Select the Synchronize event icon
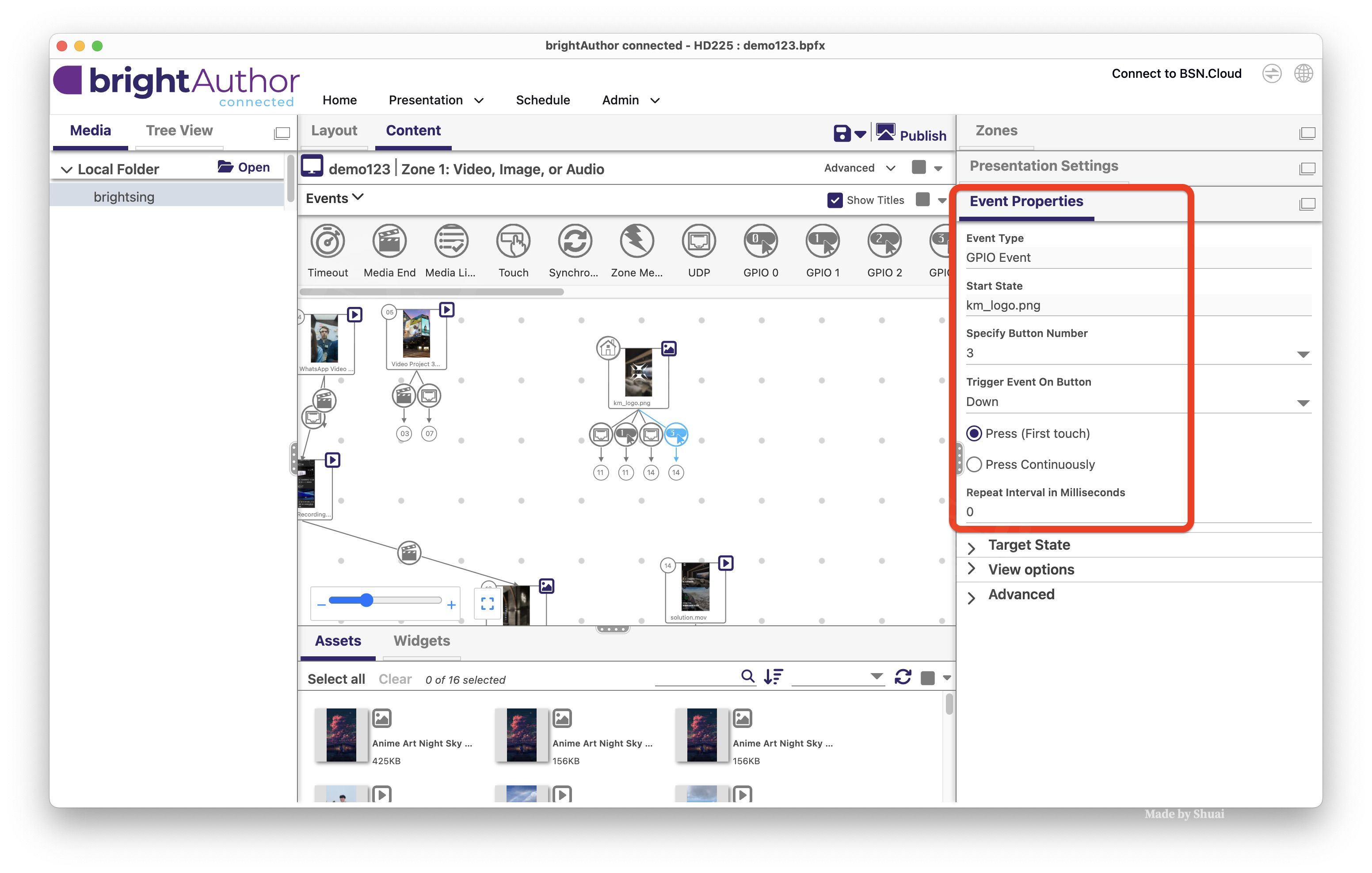 click(574, 241)
